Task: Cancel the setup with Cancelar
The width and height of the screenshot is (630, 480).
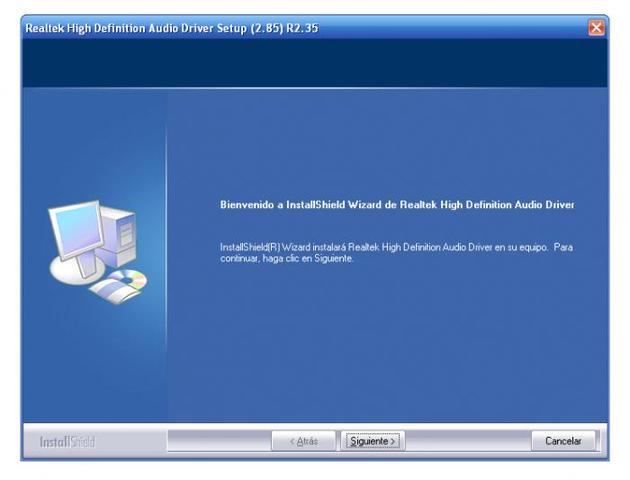Action: pyautogui.click(x=563, y=441)
